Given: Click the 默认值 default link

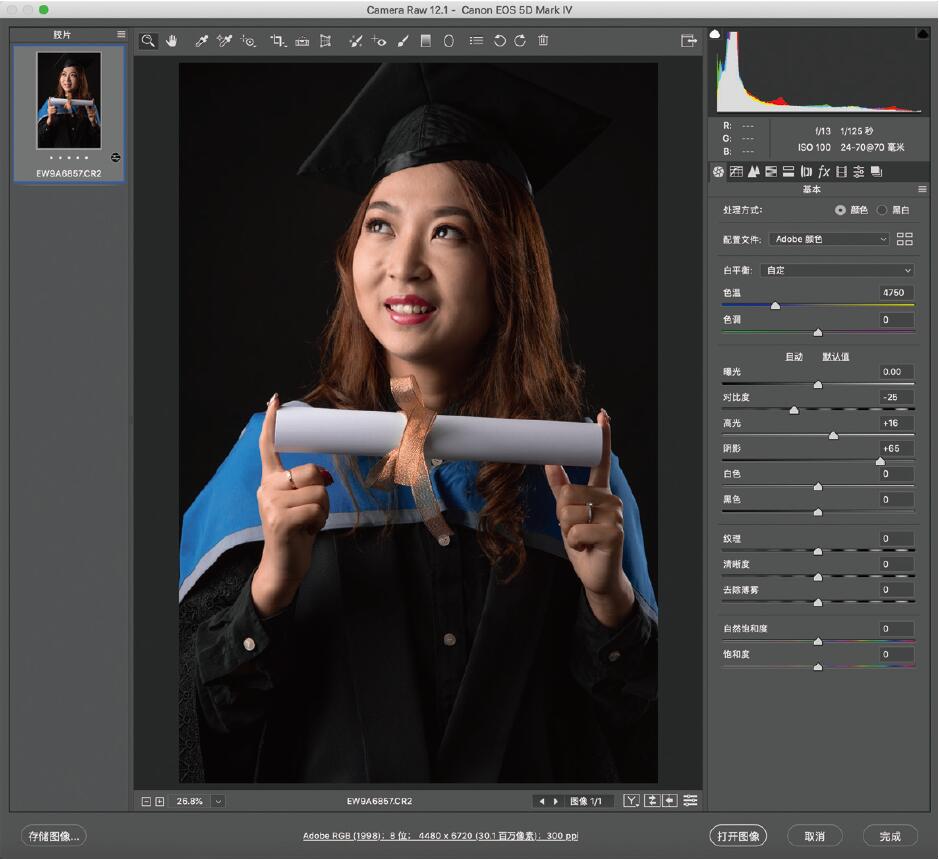Looking at the screenshot, I should 835,356.
